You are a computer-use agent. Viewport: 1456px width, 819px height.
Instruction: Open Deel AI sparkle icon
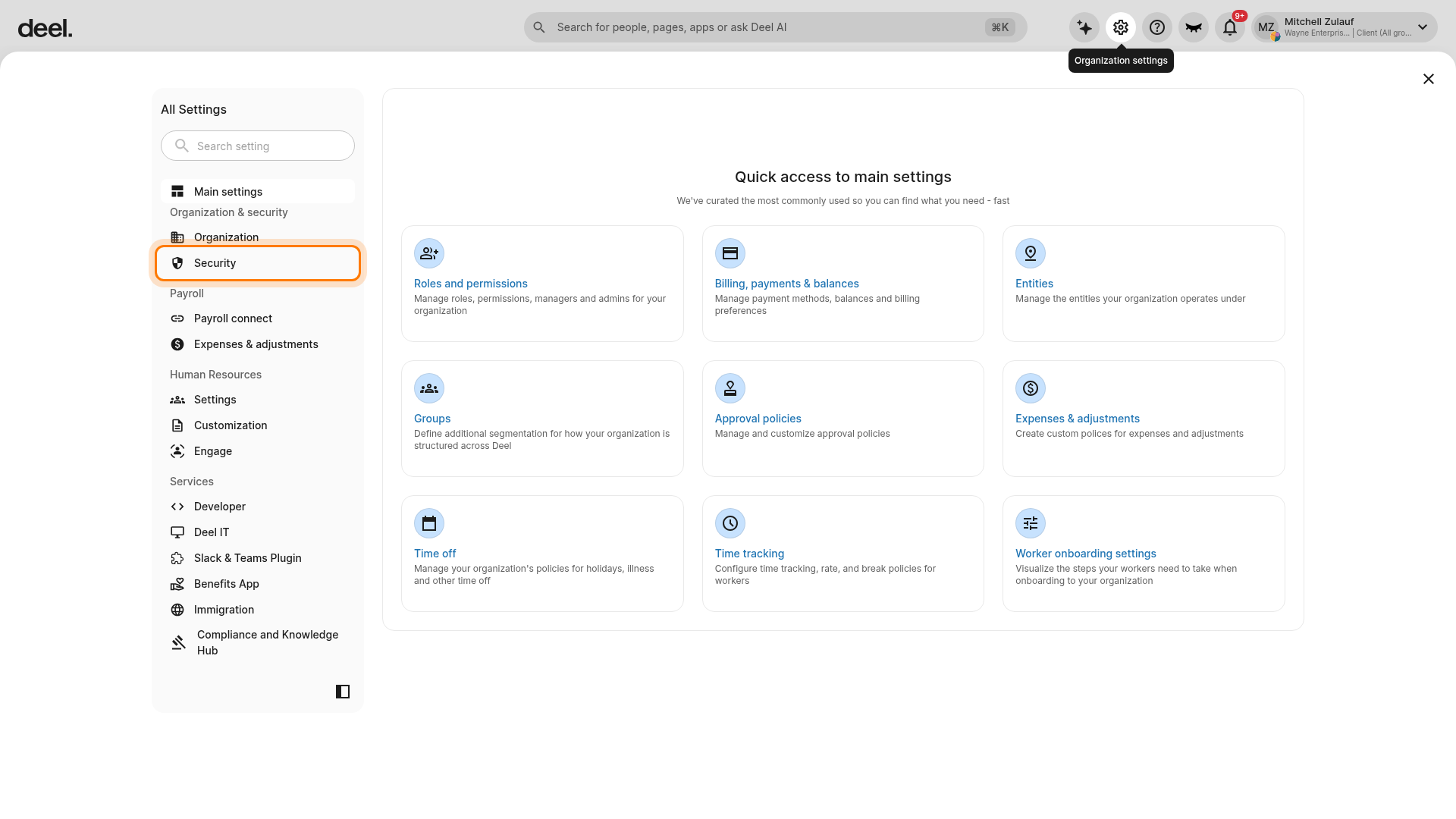coord(1084,27)
